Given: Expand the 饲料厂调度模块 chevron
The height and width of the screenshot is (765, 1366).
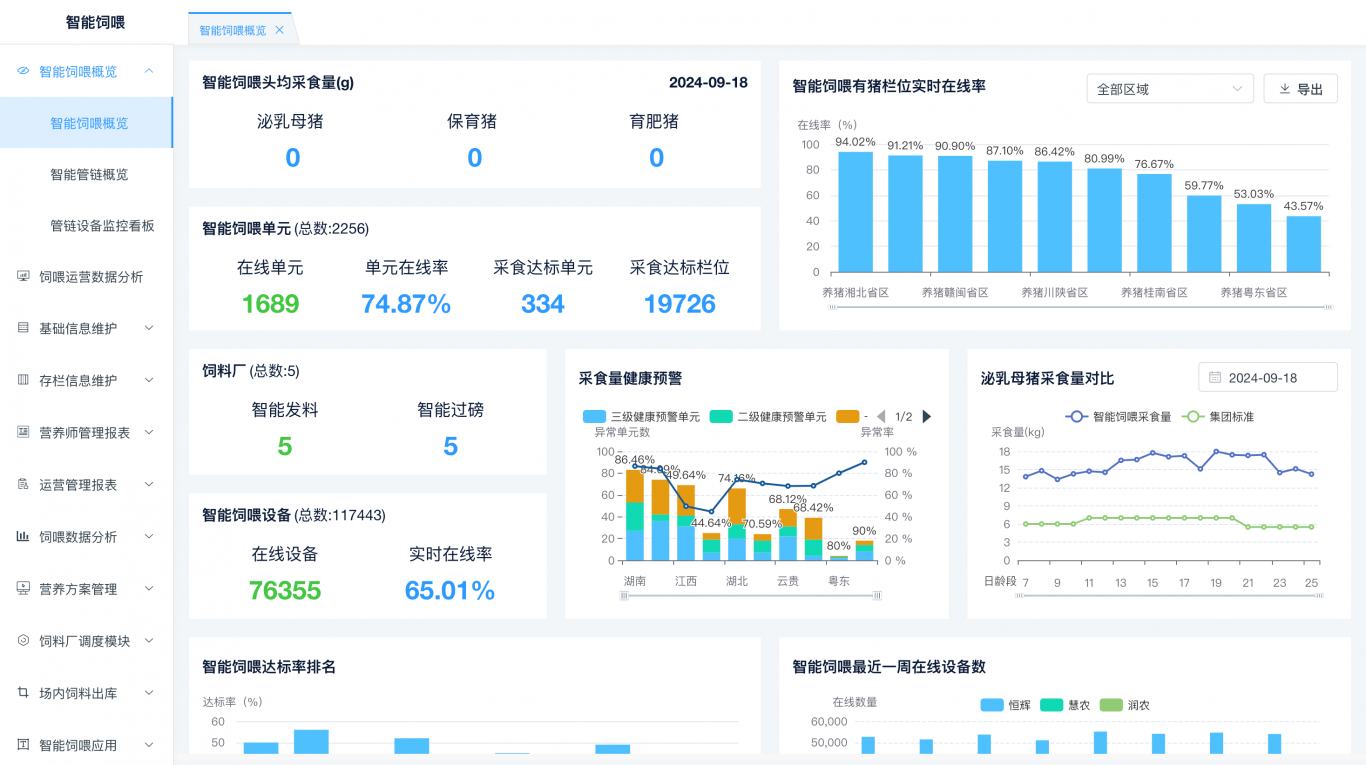Looking at the screenshot, I should coord(149,640).
